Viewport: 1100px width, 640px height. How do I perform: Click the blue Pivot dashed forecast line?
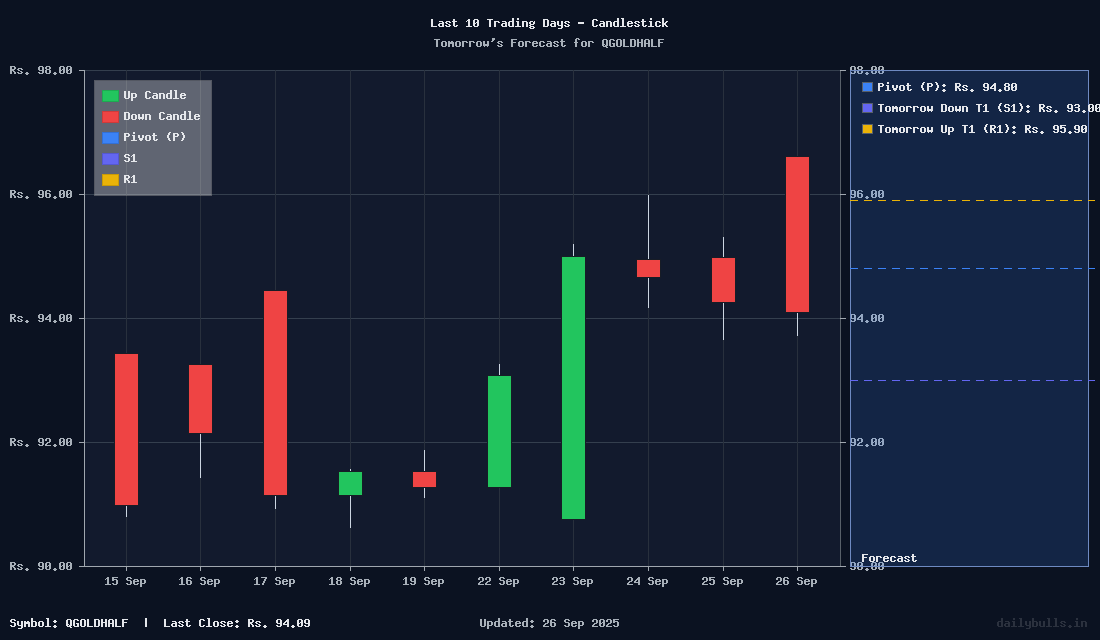pos(972,269)
